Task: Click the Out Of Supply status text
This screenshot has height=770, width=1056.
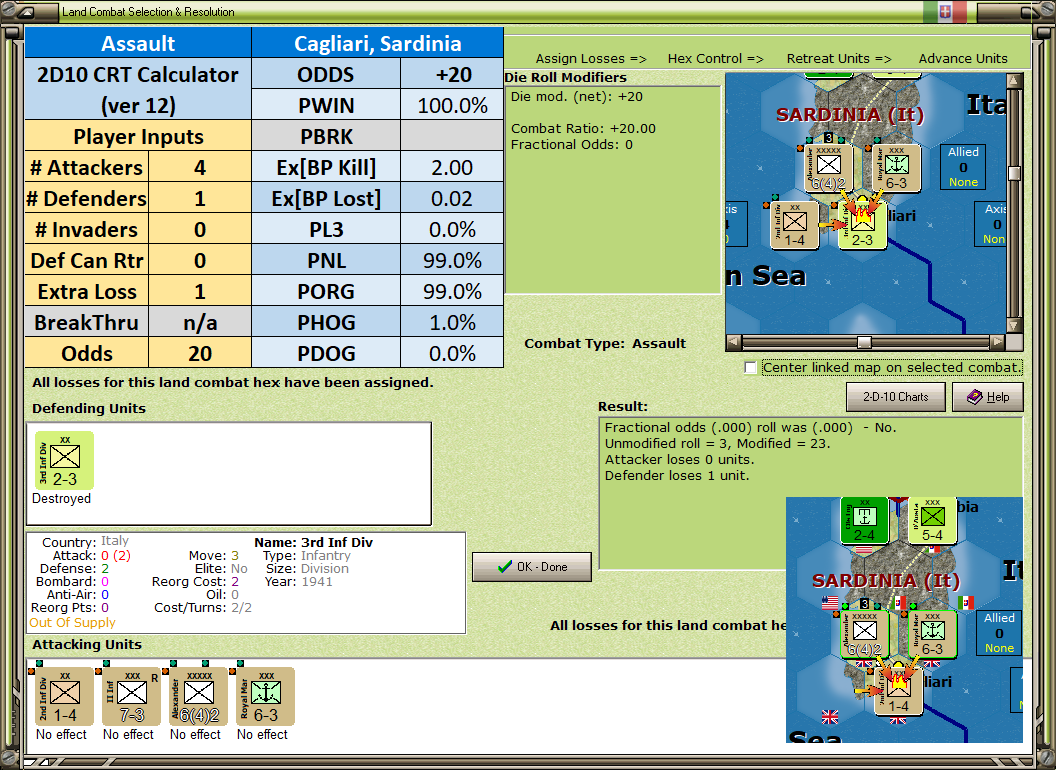Action: pyautogui.click(x=72, y=623)
